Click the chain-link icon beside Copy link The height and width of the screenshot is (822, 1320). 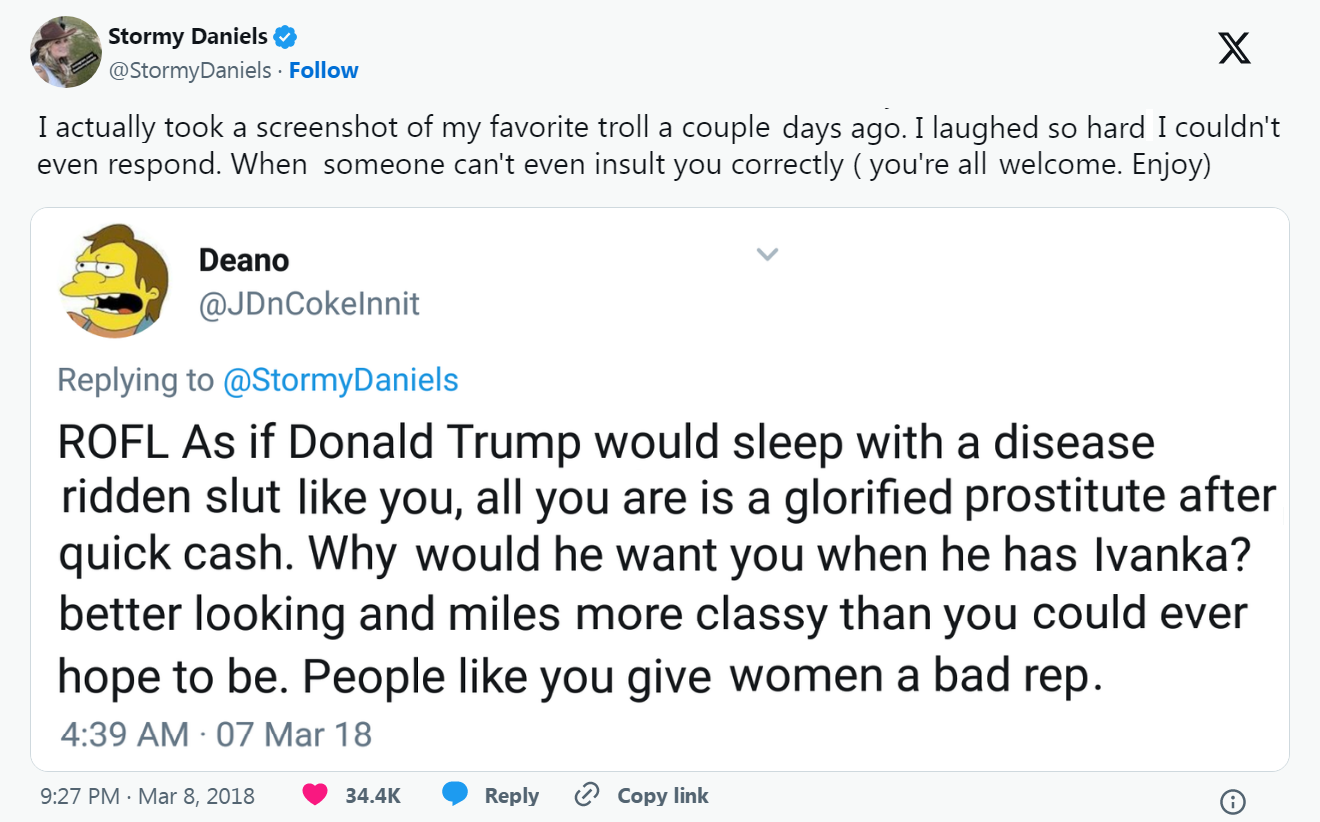point(585,796)
